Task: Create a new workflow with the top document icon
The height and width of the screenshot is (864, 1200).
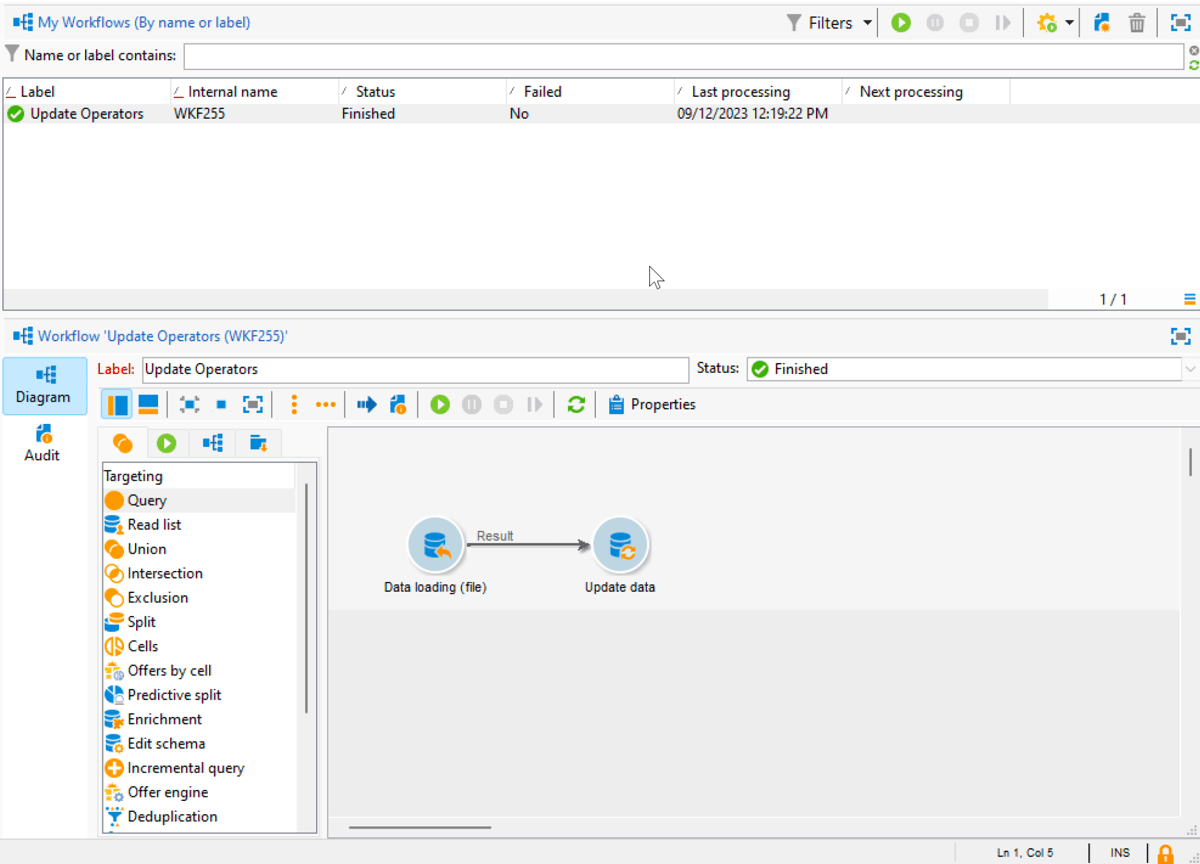Action: point(1102,22)
